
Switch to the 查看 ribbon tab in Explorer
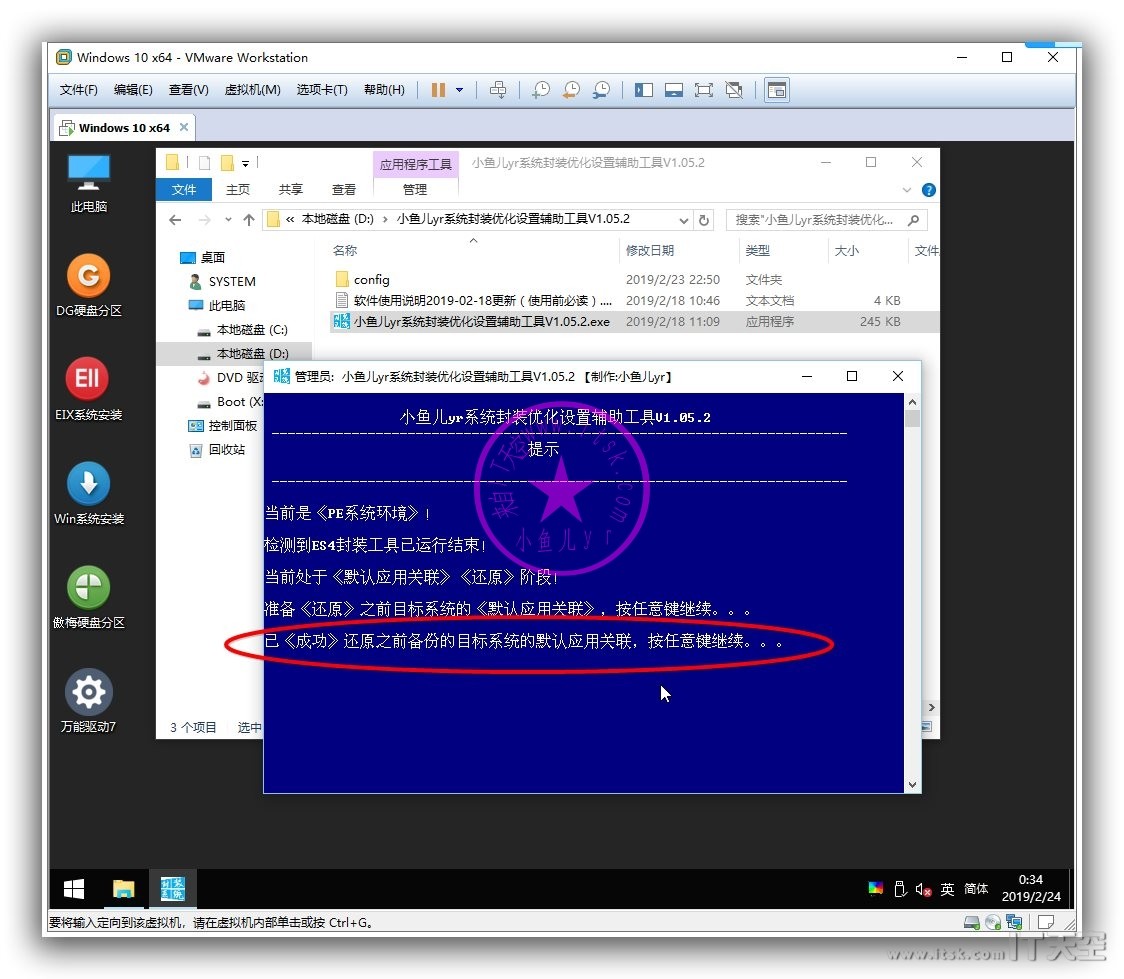coord(343,189)
